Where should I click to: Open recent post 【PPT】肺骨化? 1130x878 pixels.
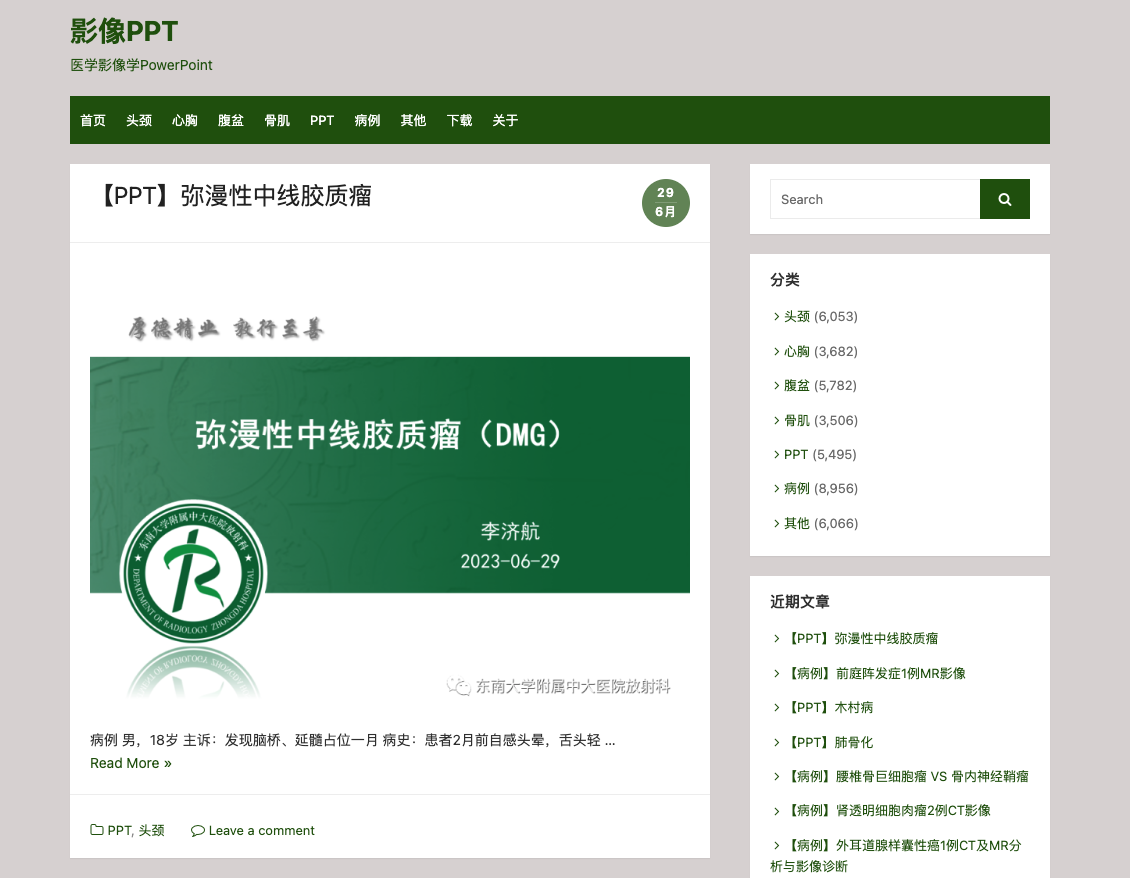[x=829, y=742]
